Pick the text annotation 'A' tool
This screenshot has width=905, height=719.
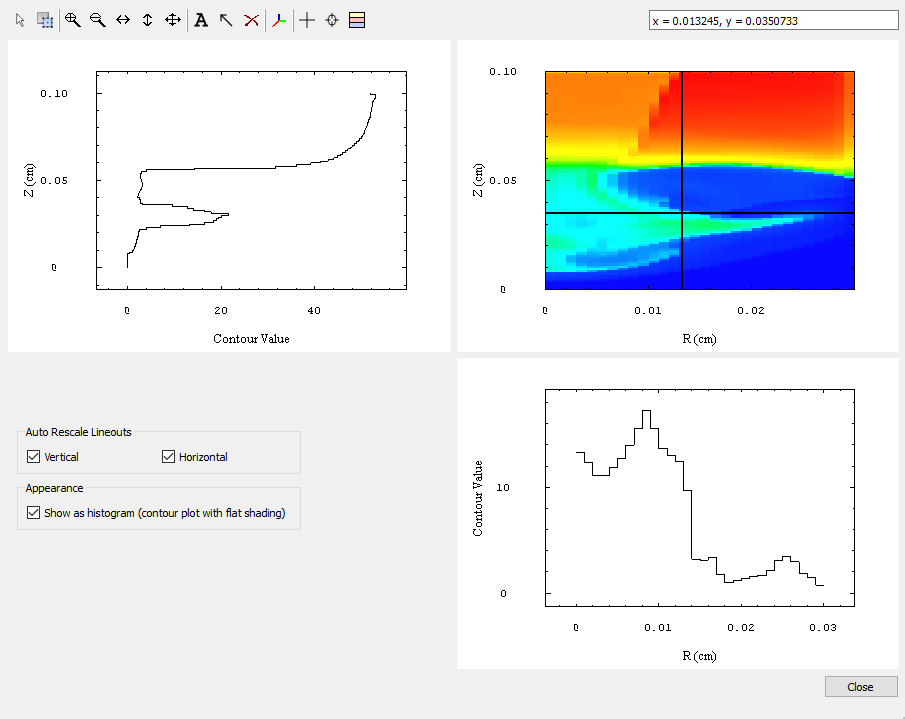[201, 20]
